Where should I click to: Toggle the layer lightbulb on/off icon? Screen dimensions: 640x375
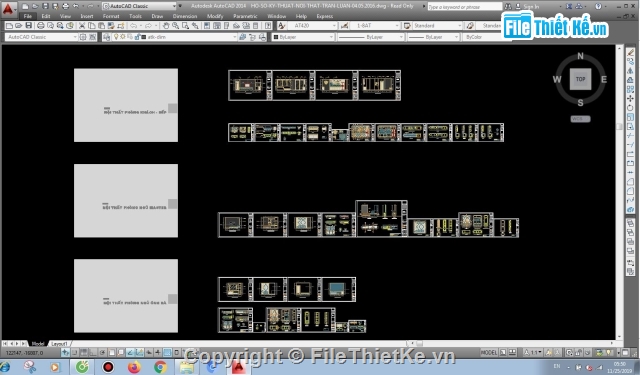[116, 37]
